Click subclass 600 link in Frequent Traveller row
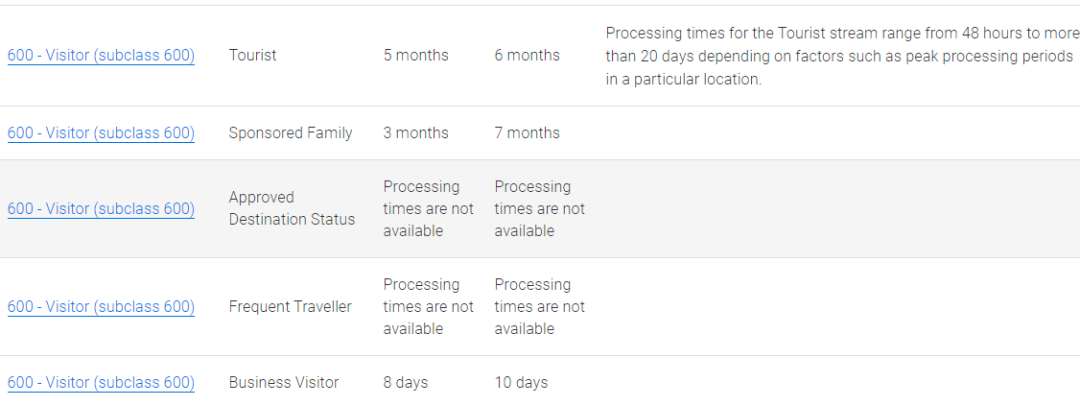 [x=101, y=307]
